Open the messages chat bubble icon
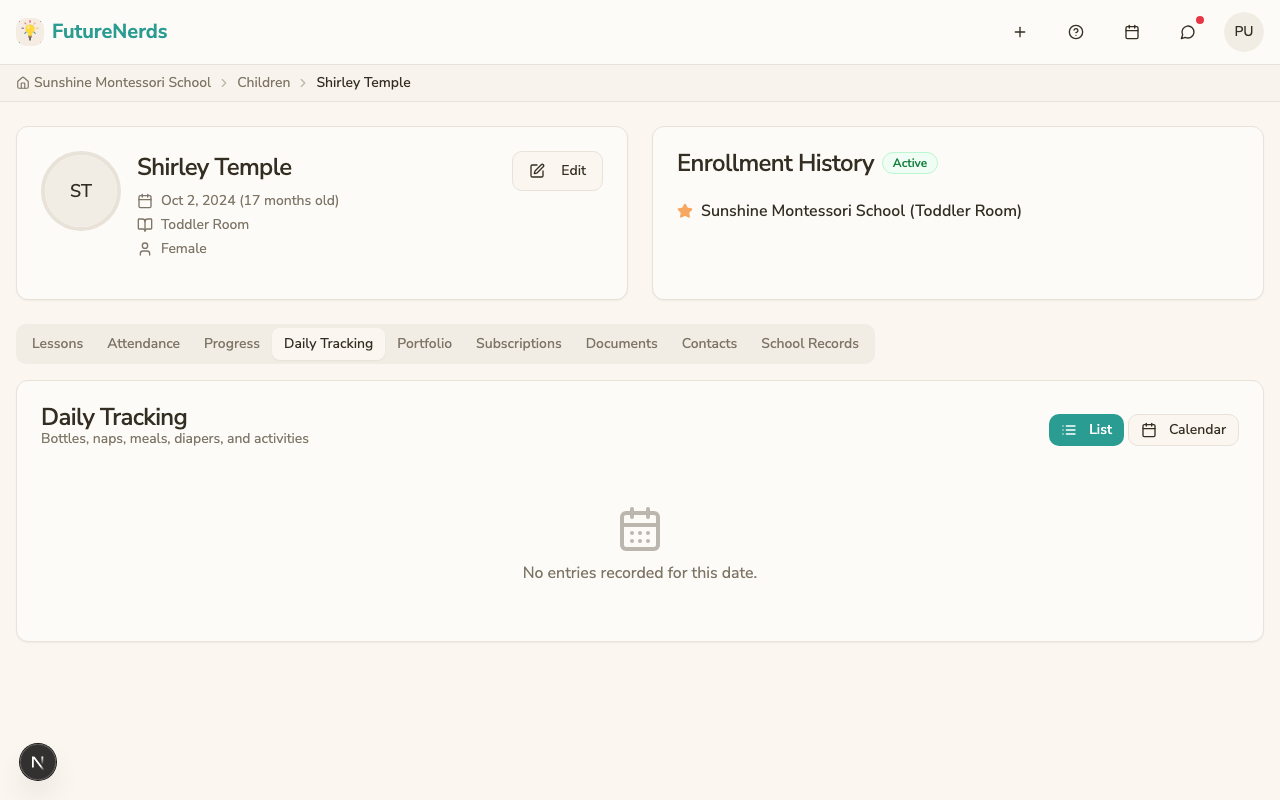 click(1188, 32)
